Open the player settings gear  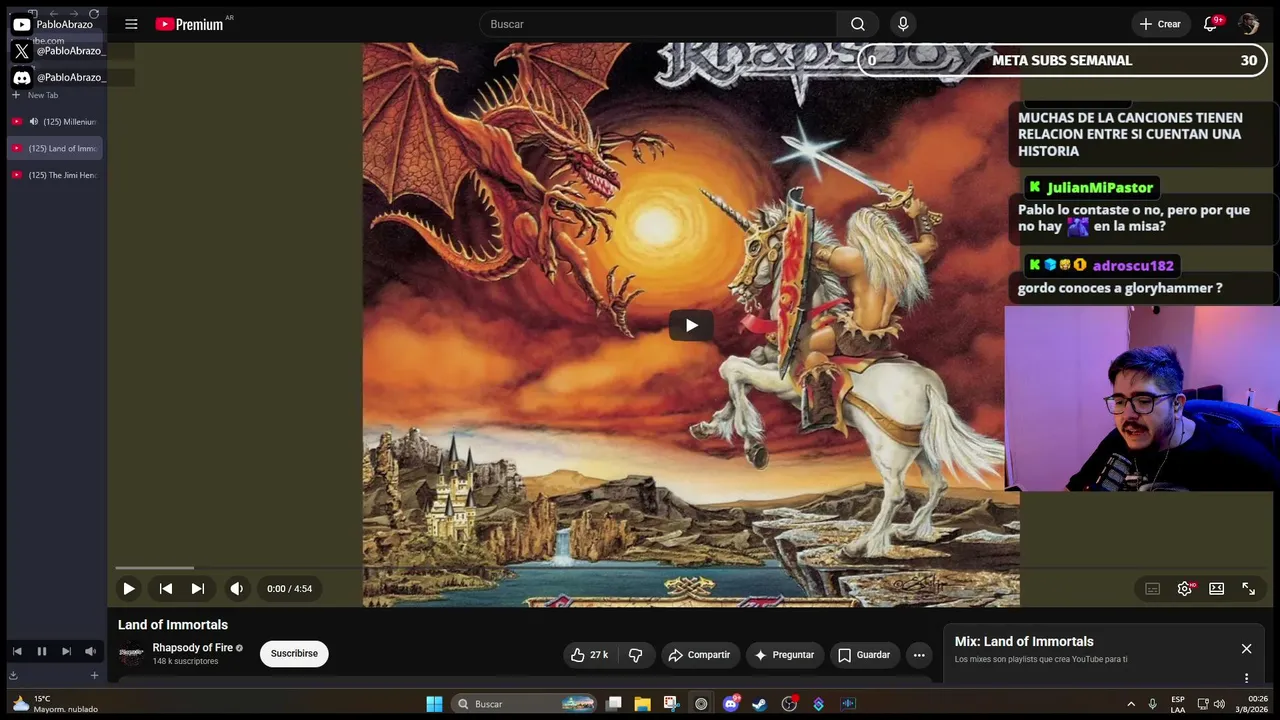coord(1185,589)
